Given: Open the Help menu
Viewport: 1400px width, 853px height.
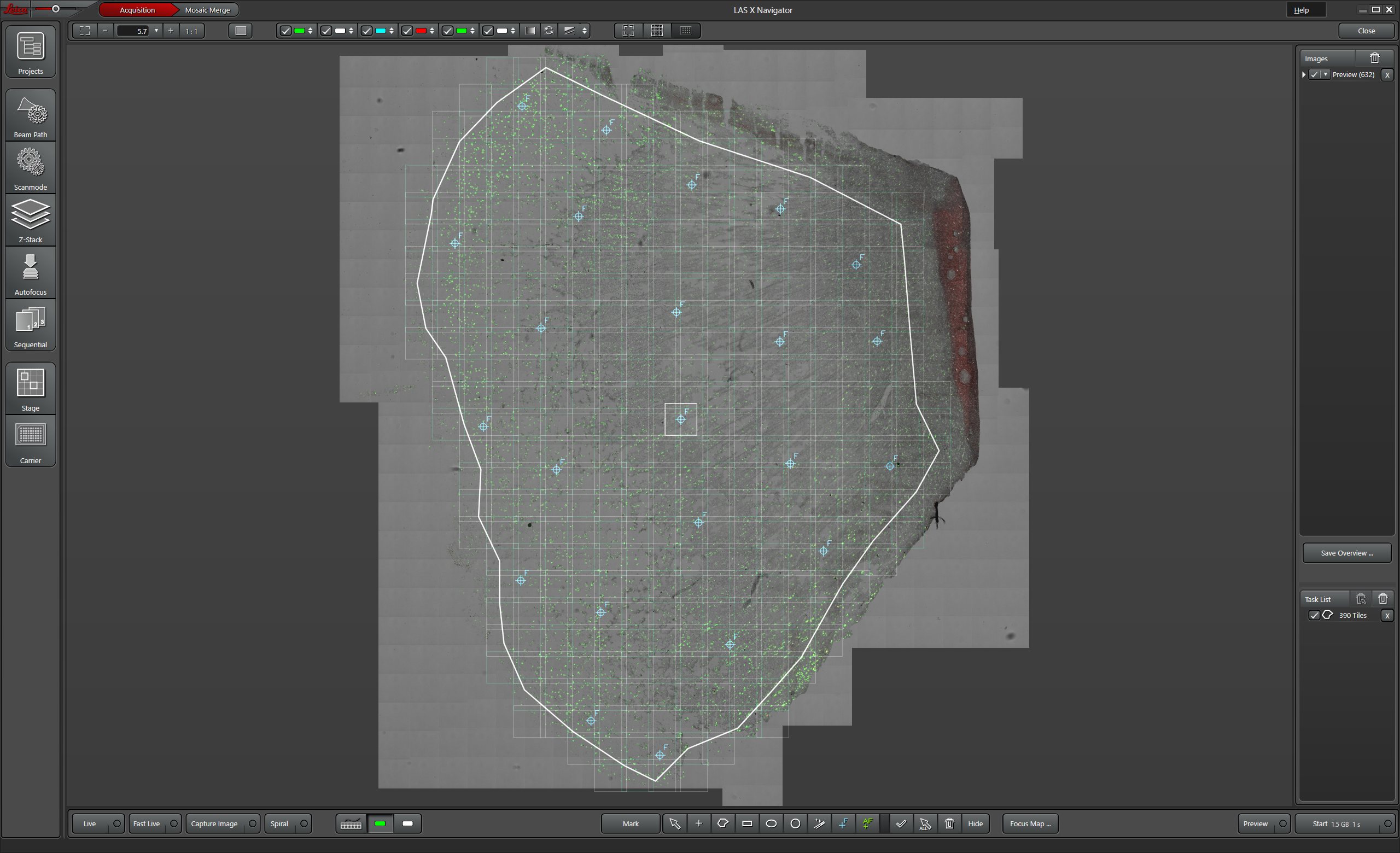Looking at the screenshot, I should coord(1301,10).
